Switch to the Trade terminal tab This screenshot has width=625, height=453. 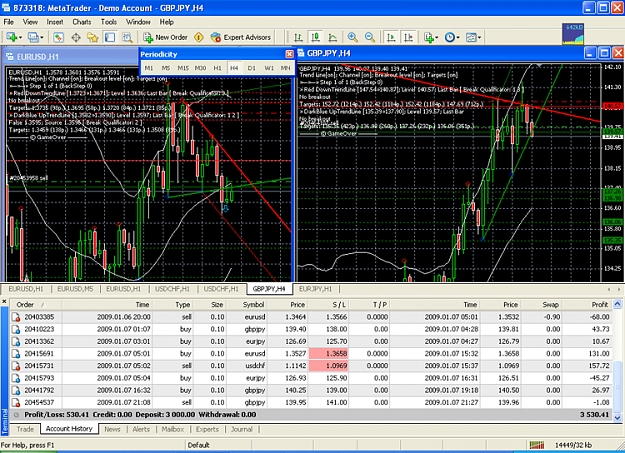point(25,429)
